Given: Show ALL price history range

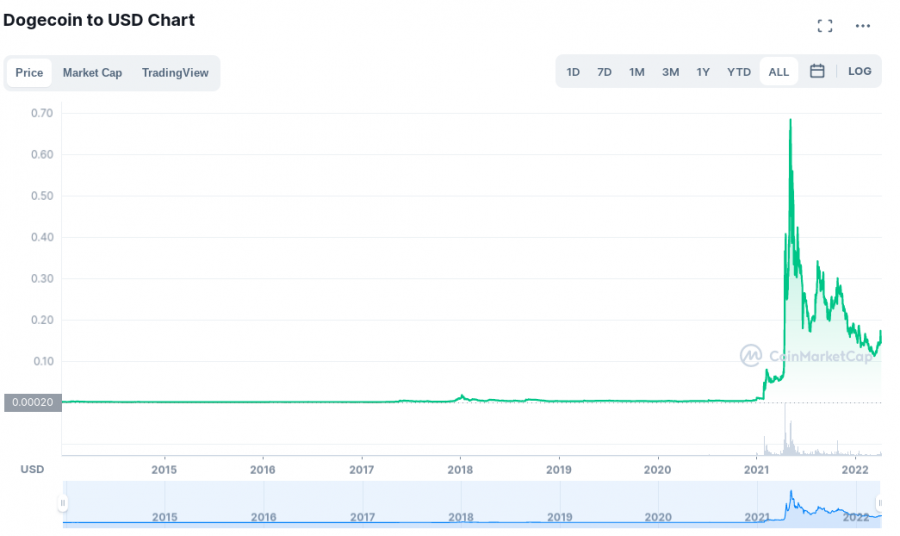Looking at the screenshot, I should 778,72.
